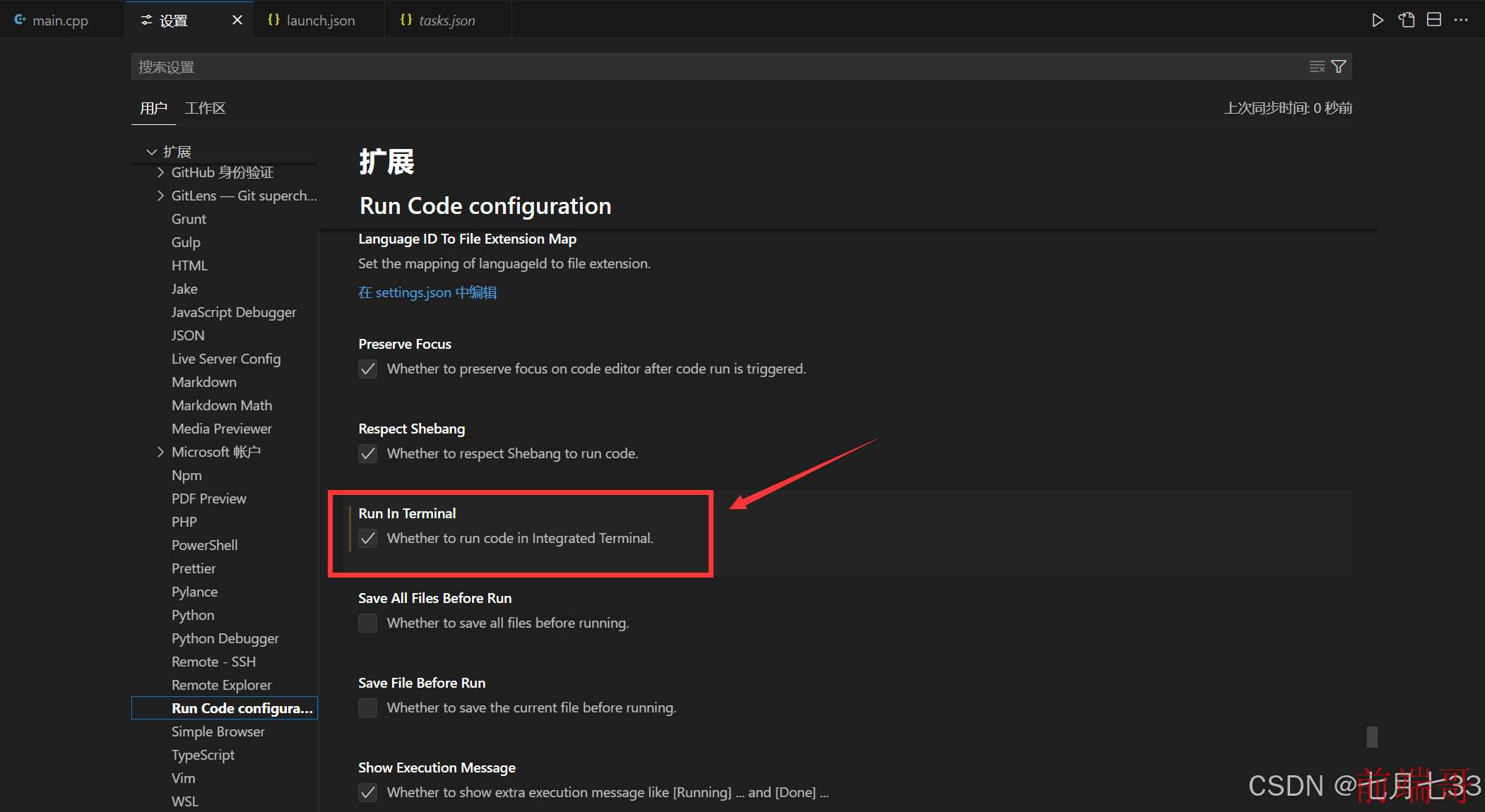This screenshot has height=812, width=1485.
Task: Open PDF Preview settings
Action: tap(225, 498)
